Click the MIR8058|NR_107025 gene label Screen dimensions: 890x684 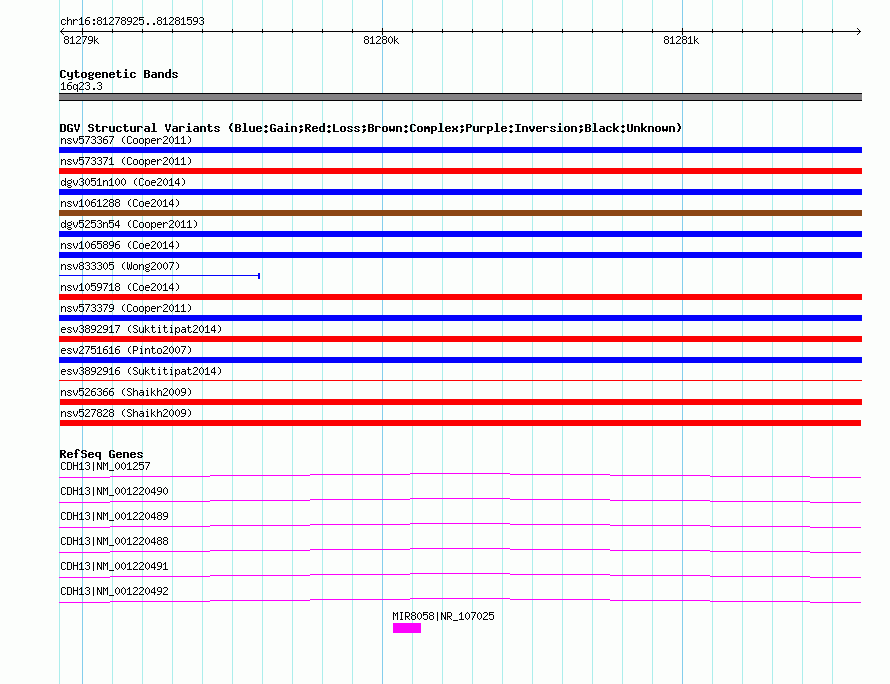pos(443,616)
